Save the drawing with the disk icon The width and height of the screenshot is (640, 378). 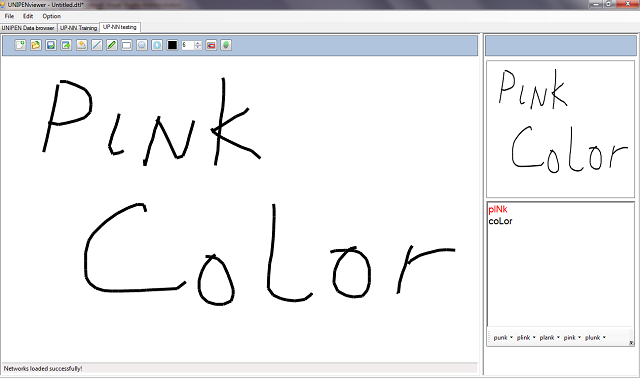click(51, 45)
